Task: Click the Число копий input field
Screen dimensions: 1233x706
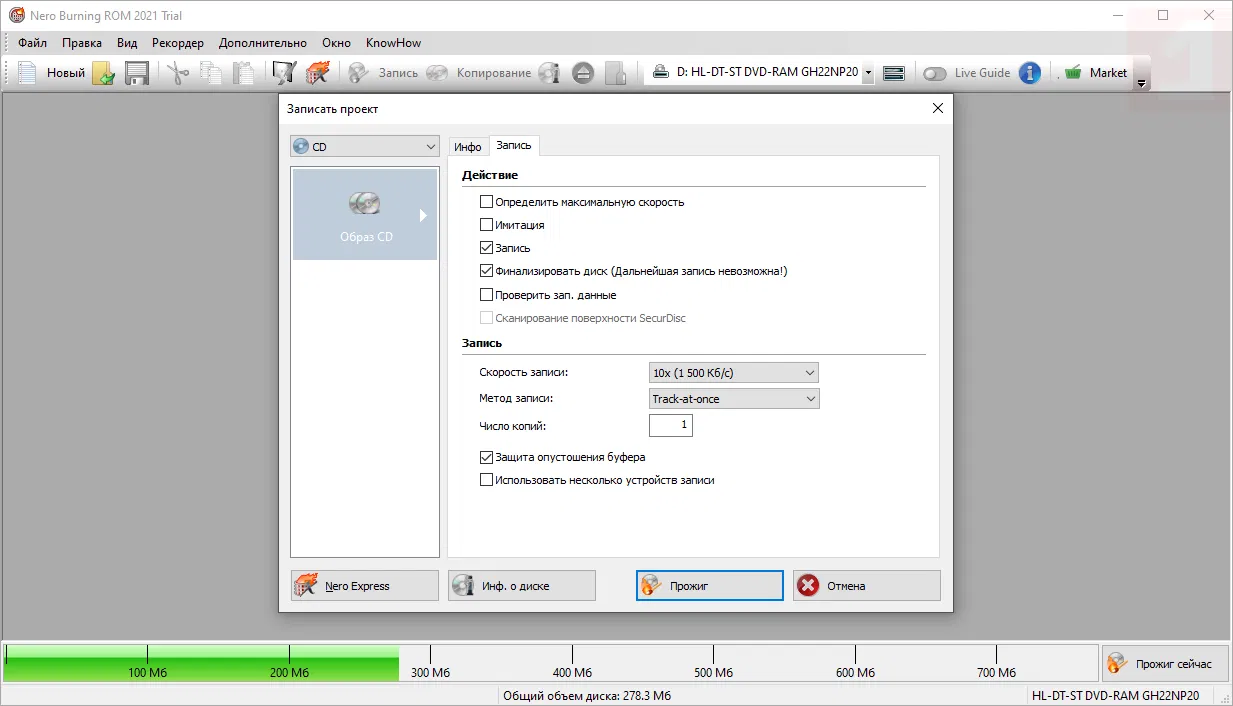Action: 671,426
